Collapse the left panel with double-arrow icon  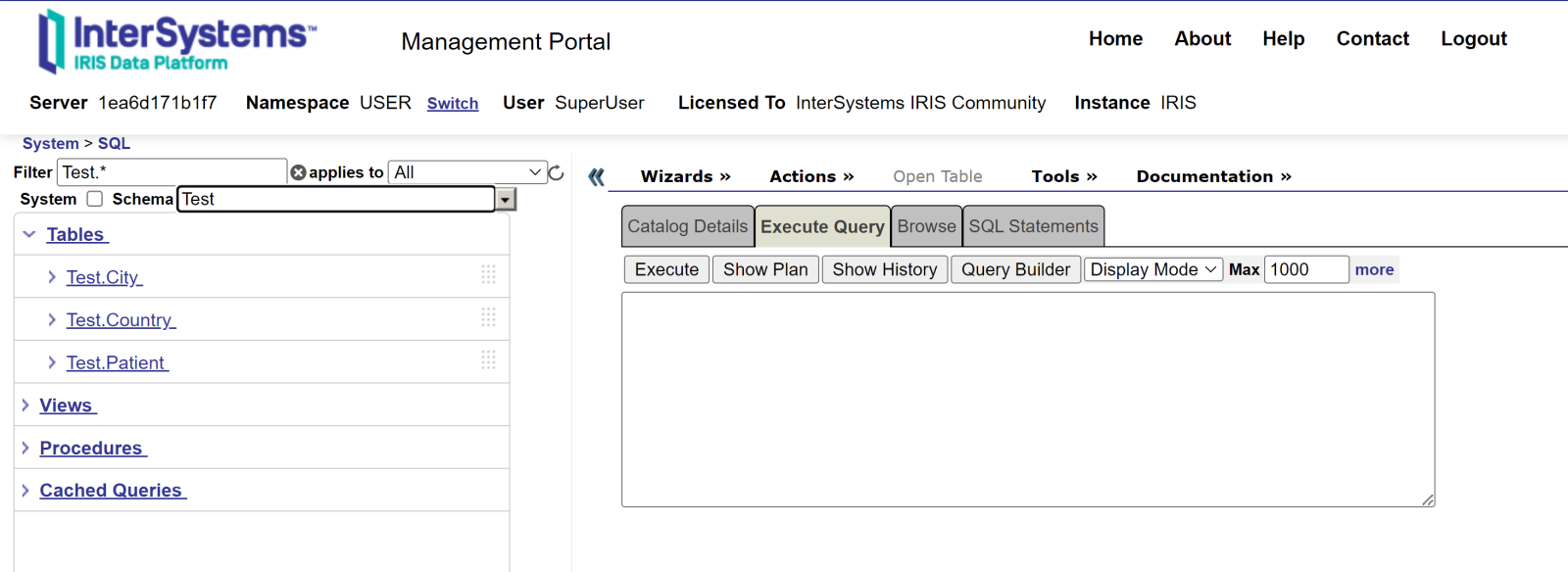pos(596,176)
